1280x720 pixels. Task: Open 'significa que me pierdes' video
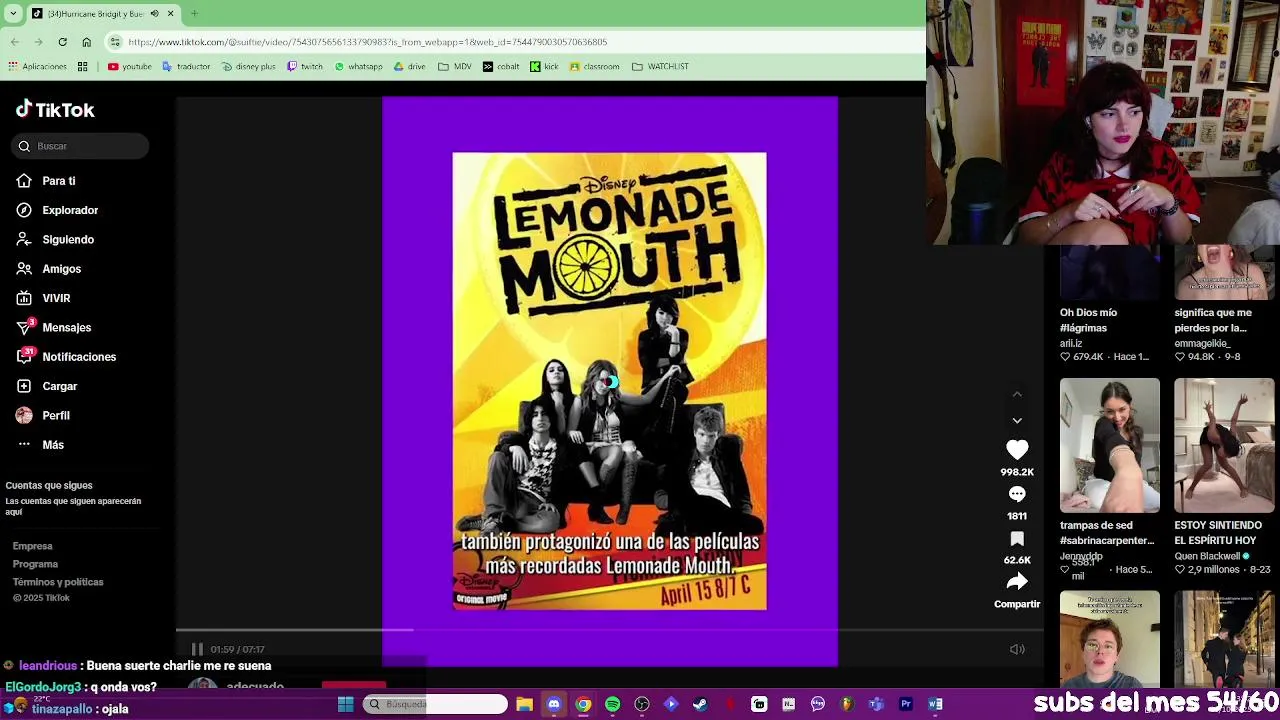tap(1224, 274)
